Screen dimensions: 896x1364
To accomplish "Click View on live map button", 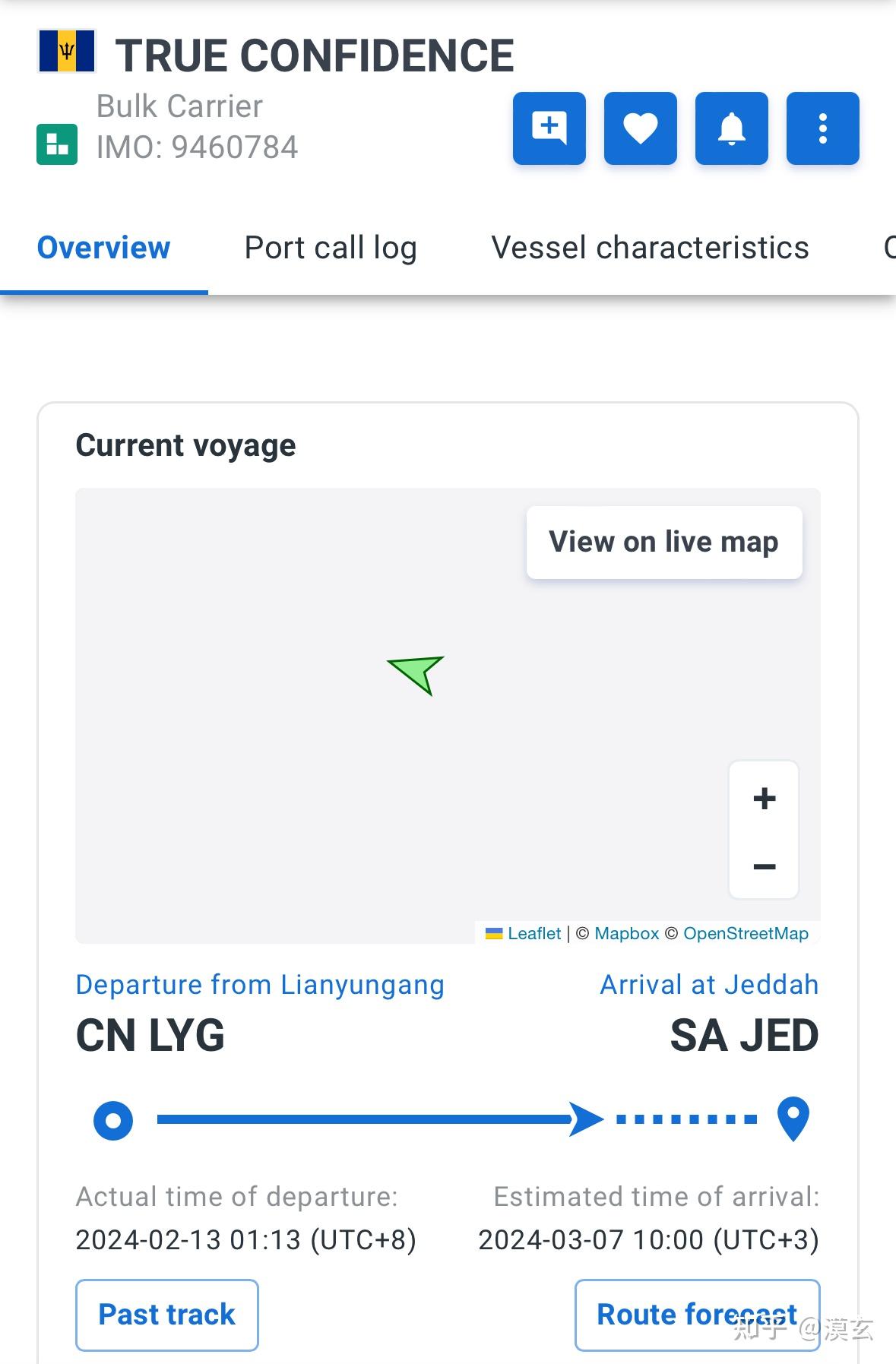I will click(664, 542).
